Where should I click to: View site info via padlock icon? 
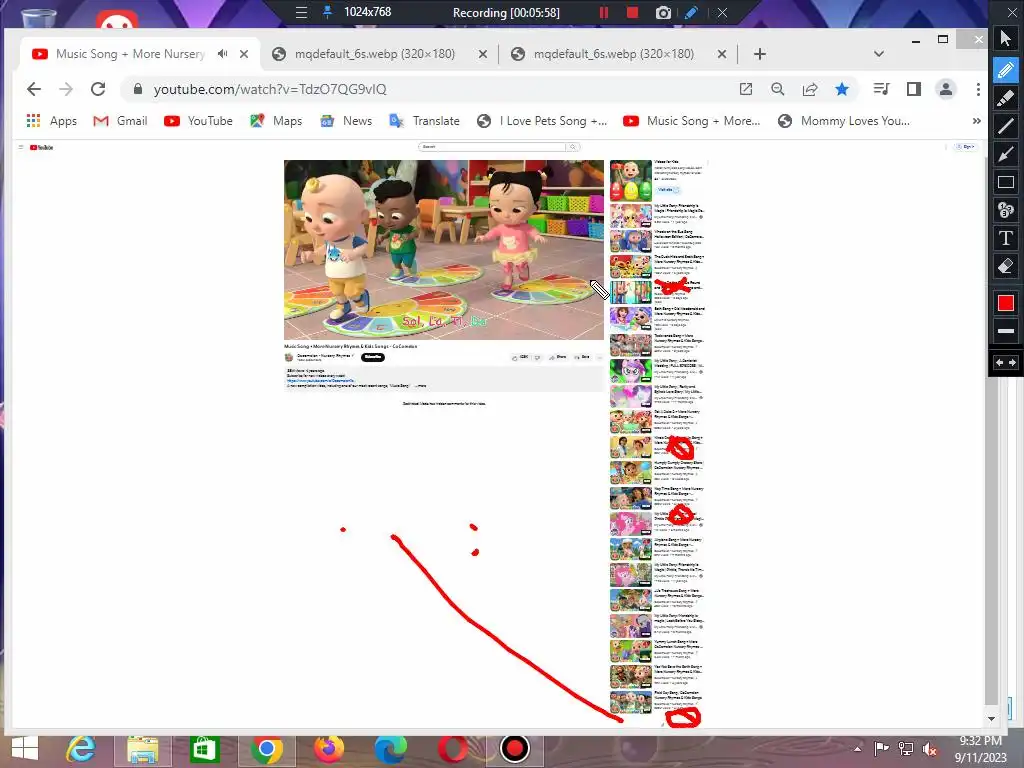point(137,89)
